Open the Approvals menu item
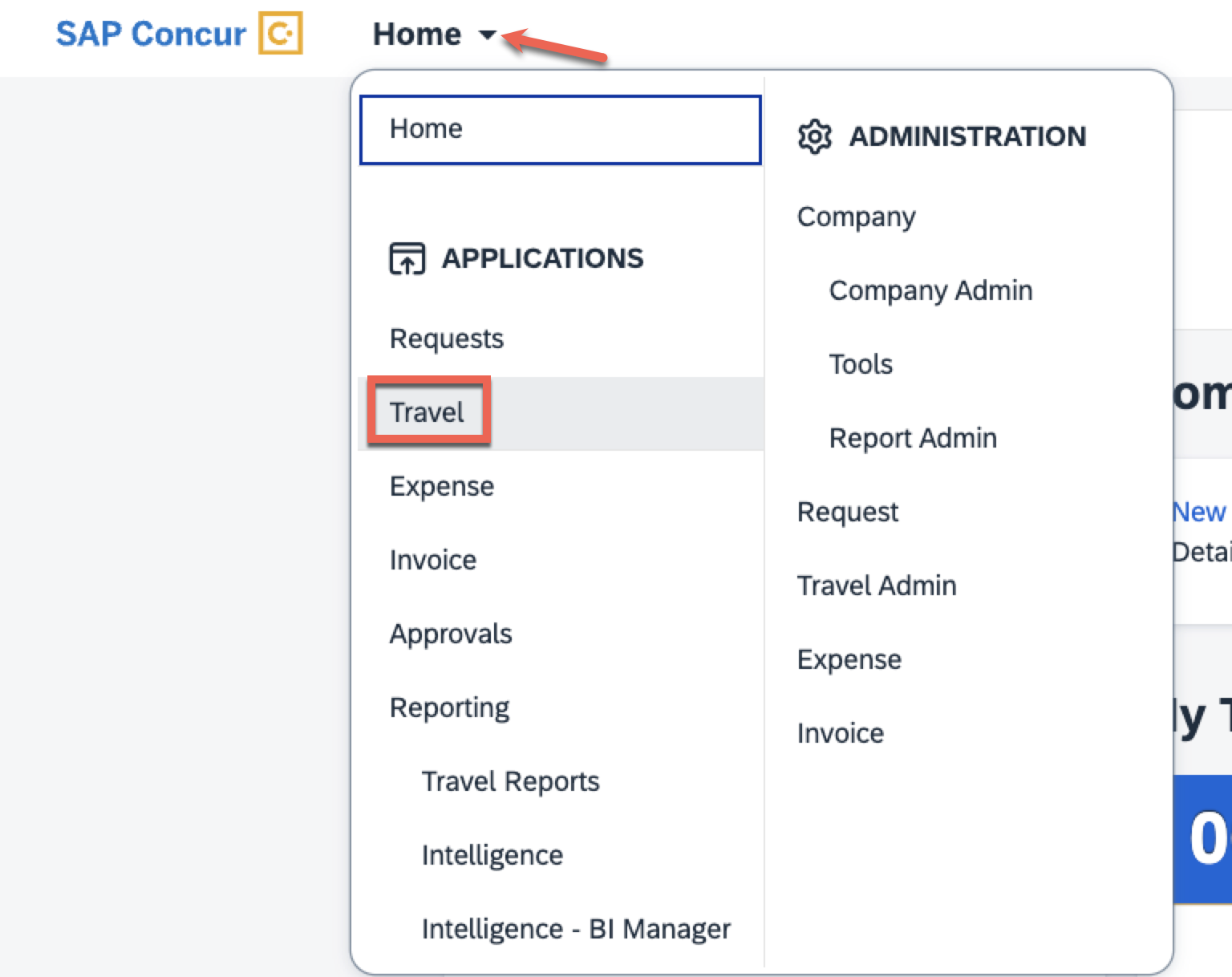 click(x=451, y=634)
